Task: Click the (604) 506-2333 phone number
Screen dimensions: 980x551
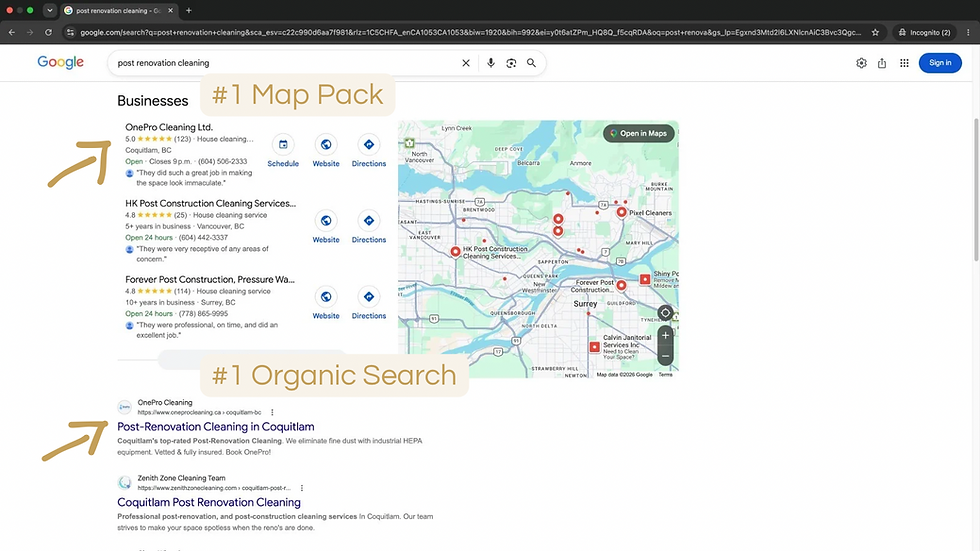Action: (x=222, y=161)
